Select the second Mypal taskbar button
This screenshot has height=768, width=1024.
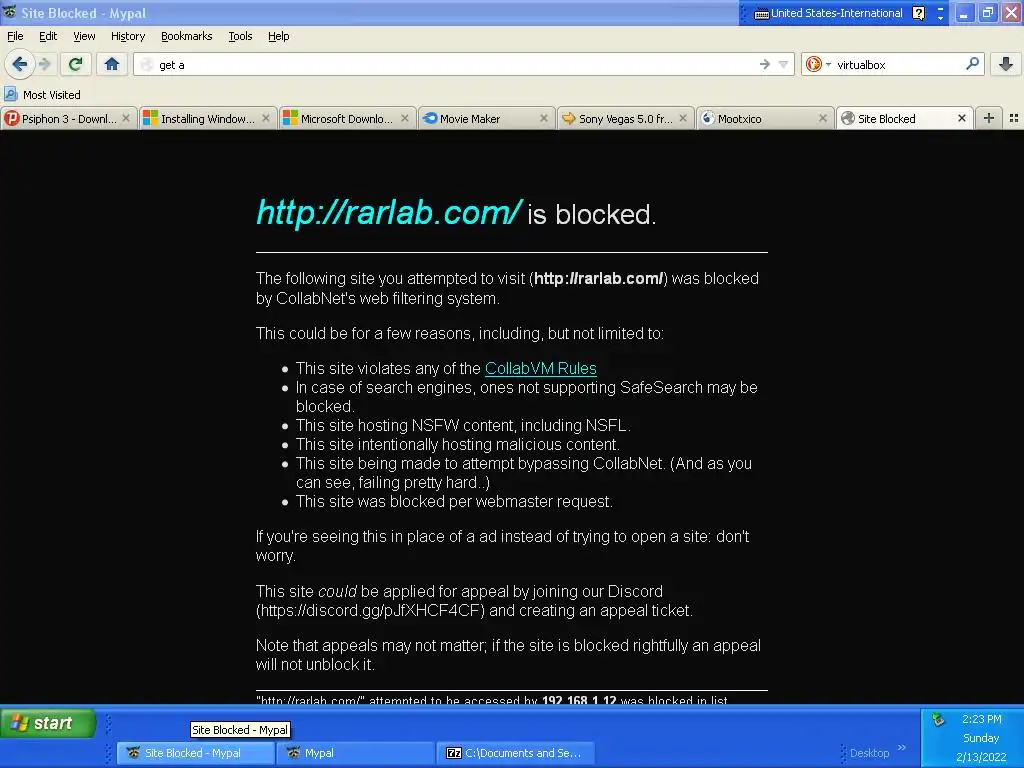point(358,753)
